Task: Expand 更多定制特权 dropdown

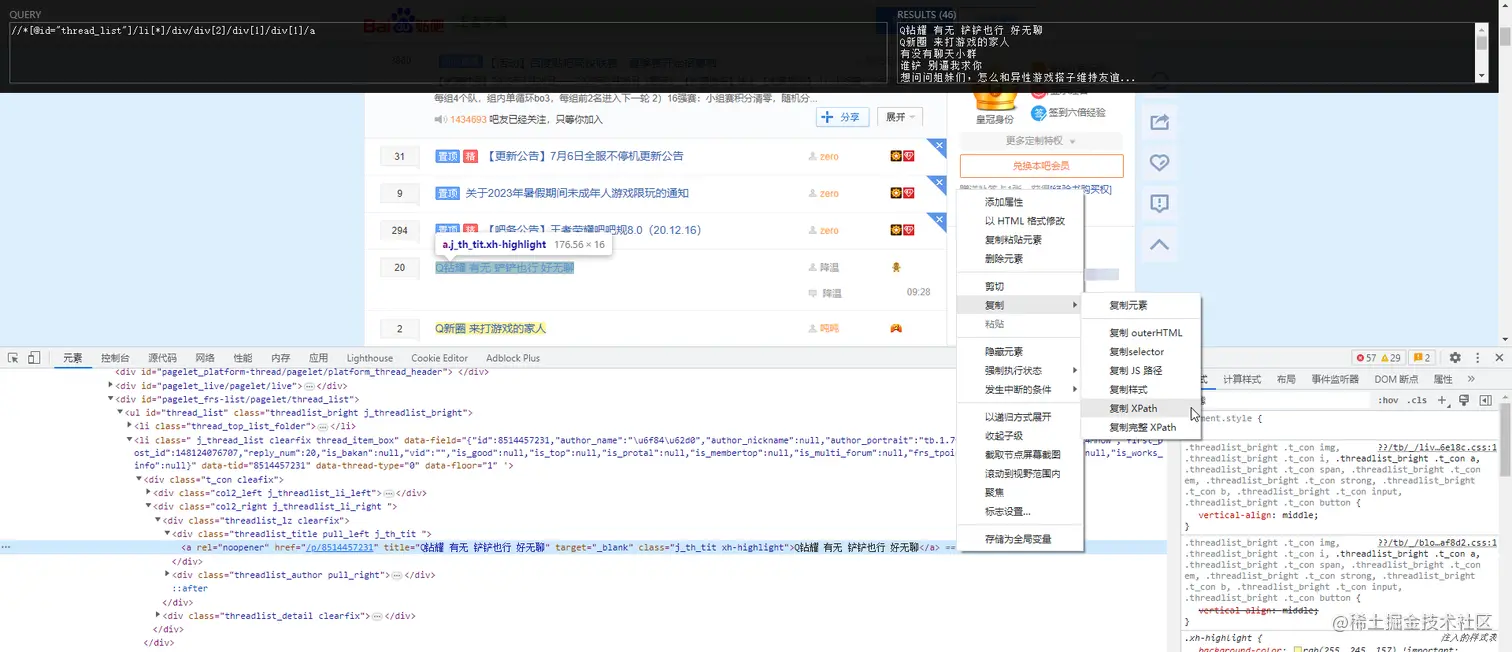Action: (x=1041, y=141)
